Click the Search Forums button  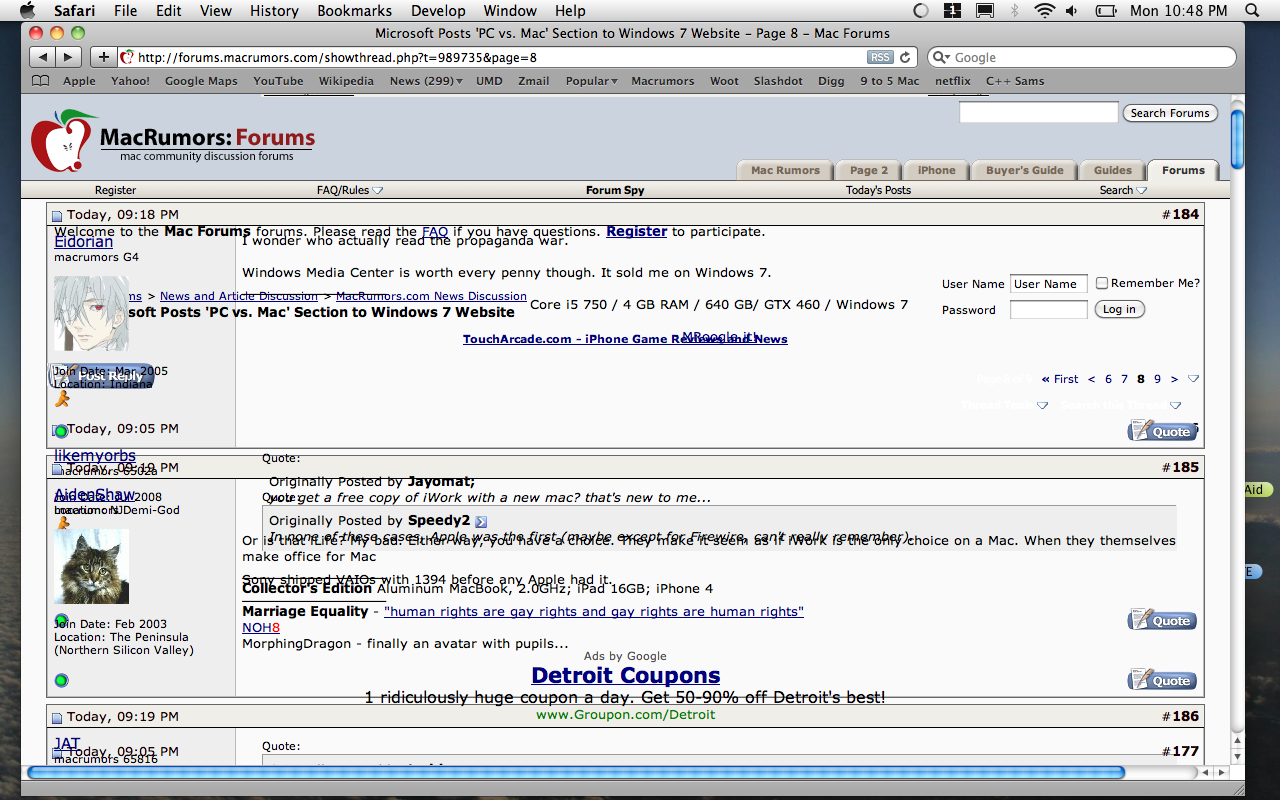coord(1170,113)
